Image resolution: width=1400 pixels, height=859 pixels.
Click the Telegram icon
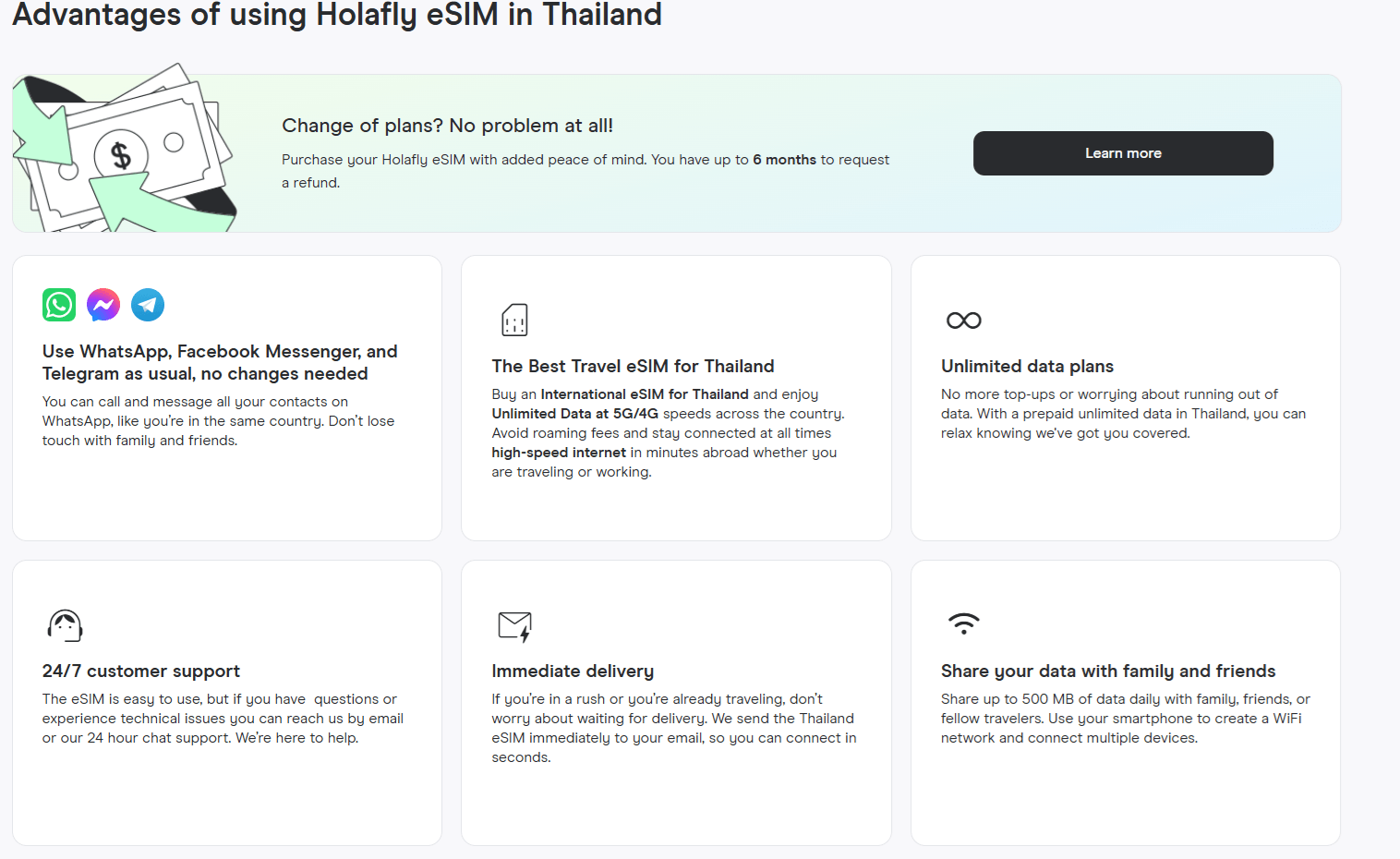click(148, 305)
